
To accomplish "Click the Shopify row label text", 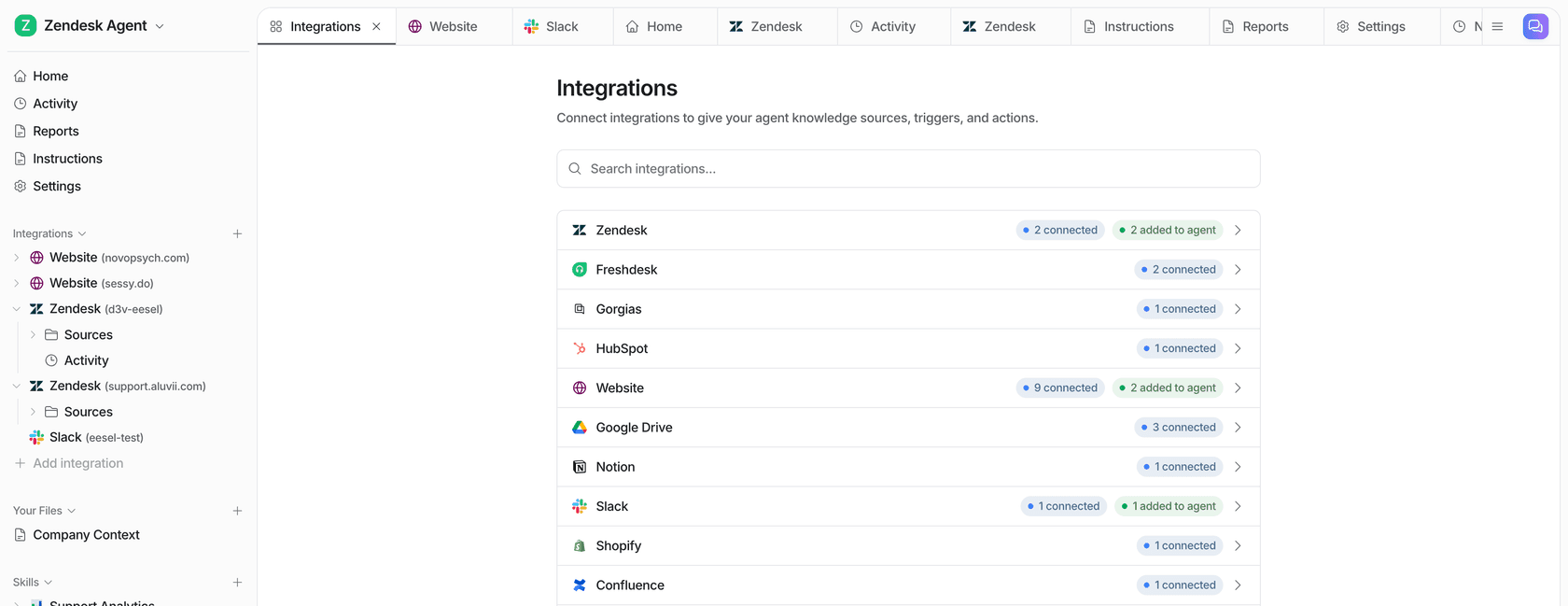I will [619, 546].
